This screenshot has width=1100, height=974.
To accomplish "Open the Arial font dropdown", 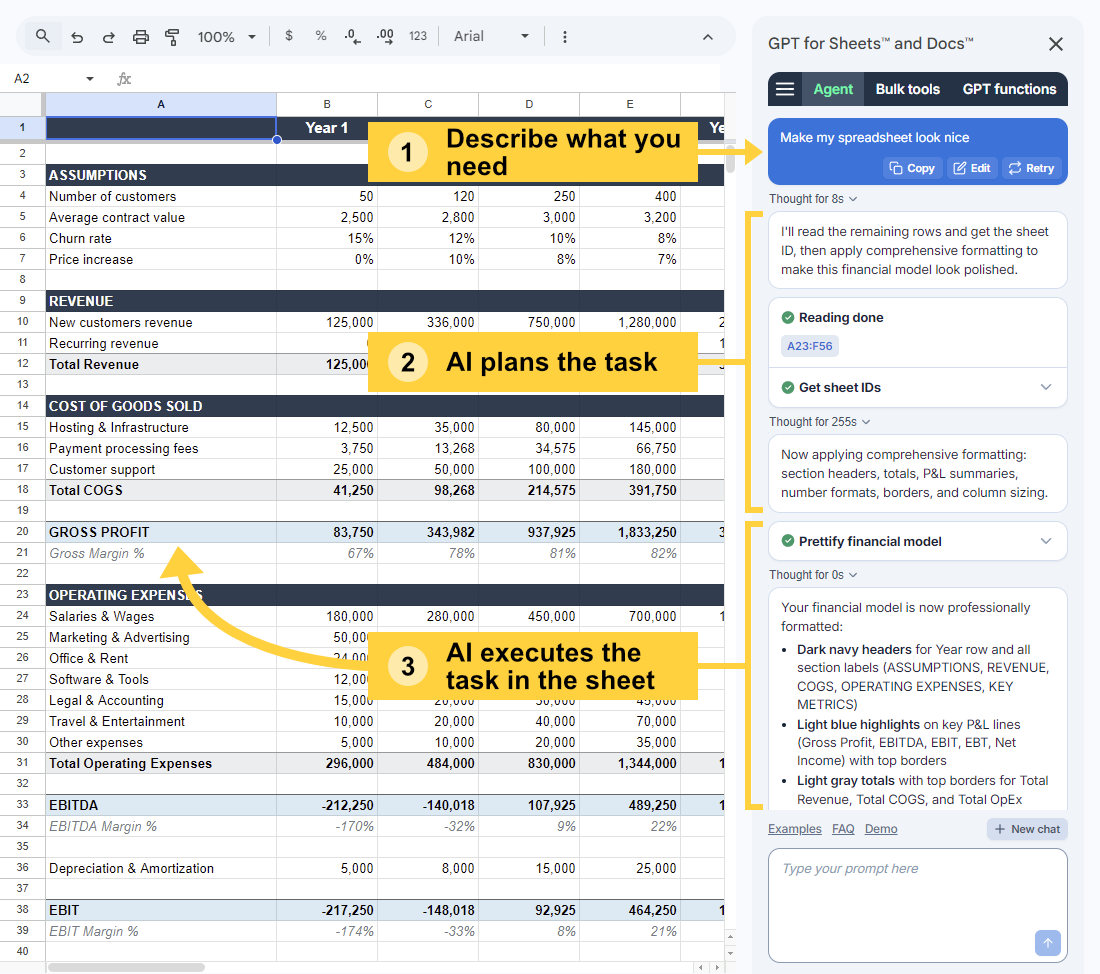I will pos(490,36).
